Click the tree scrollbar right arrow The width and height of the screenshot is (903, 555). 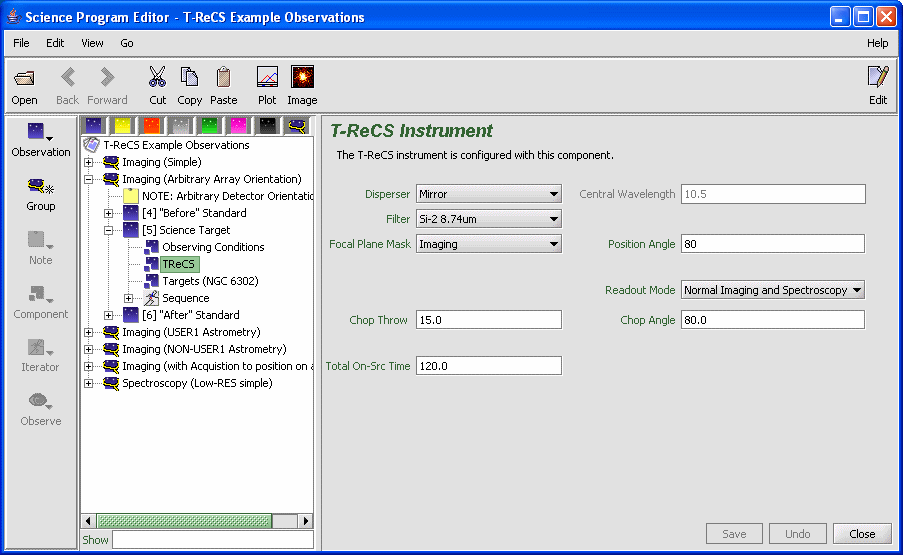click(x=306, y=521)
